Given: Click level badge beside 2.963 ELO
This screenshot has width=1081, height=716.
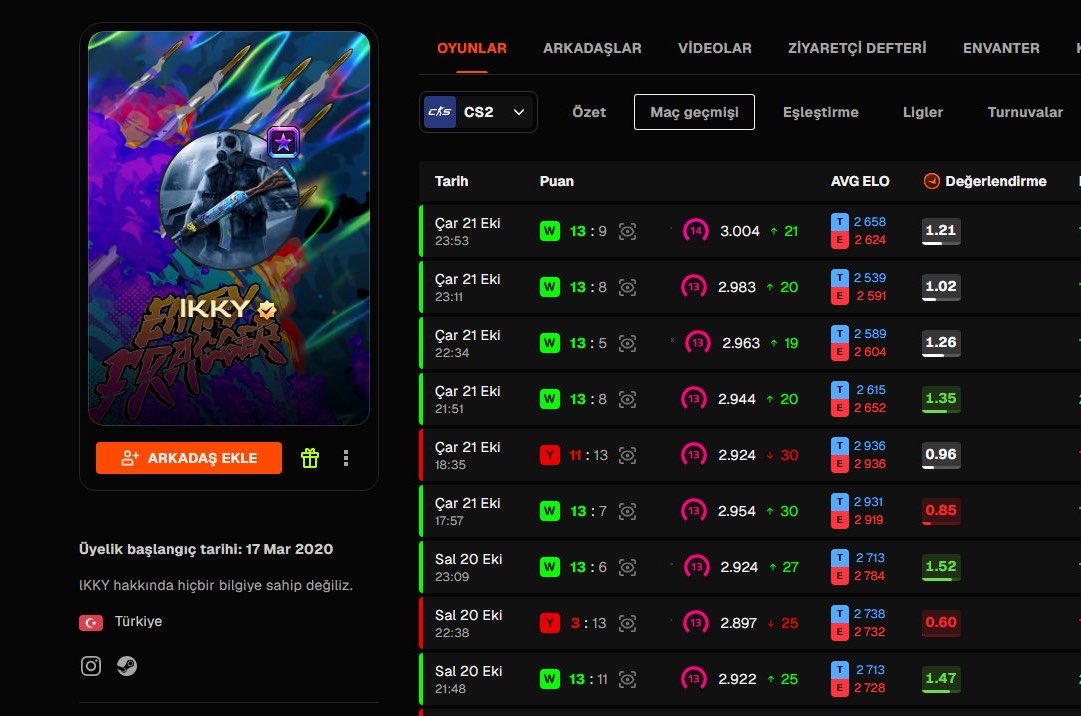Looking at the screenshot, I should click(x=698, y=342).
